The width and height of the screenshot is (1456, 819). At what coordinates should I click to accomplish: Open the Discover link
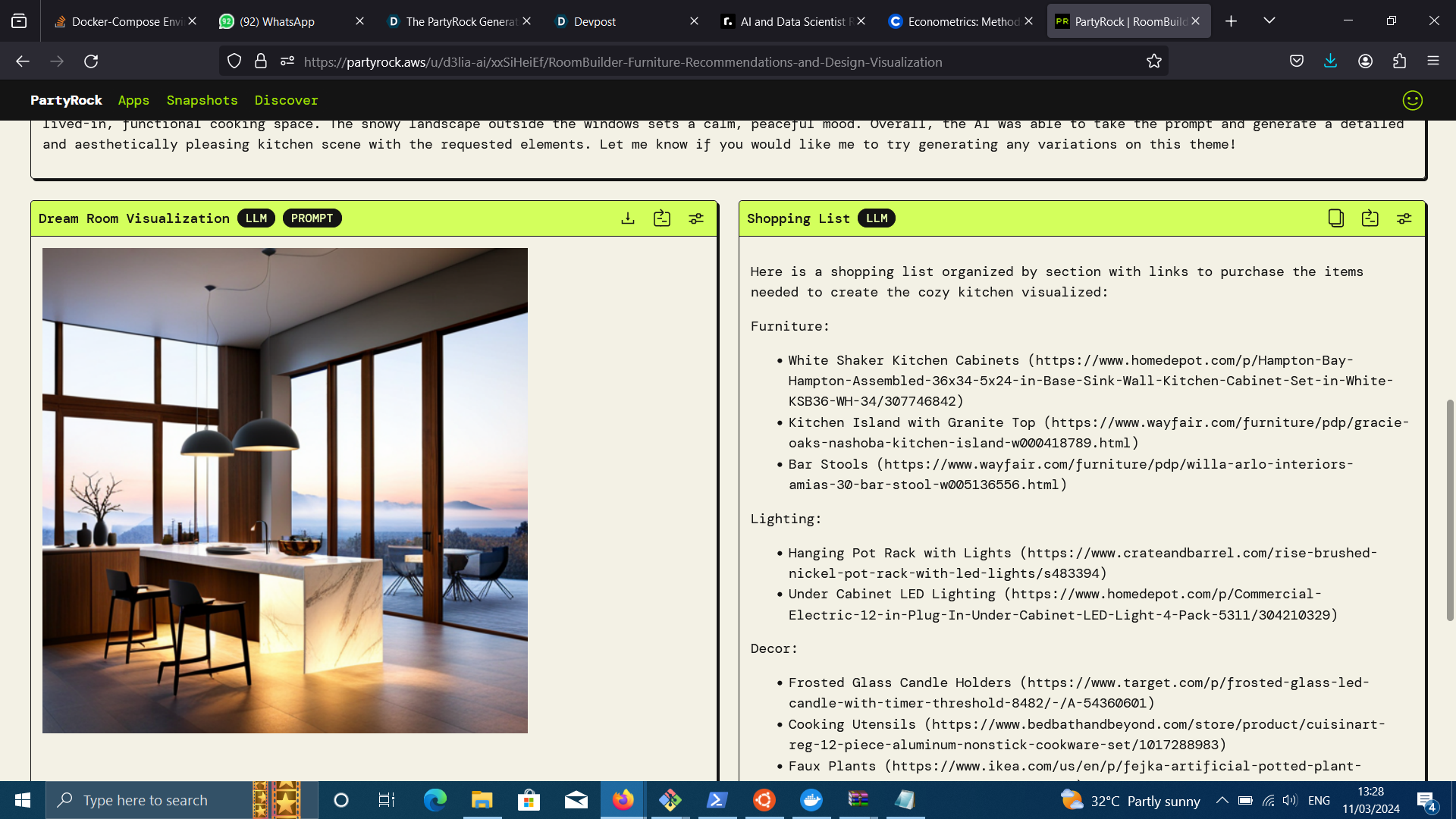tap(286, 100)
